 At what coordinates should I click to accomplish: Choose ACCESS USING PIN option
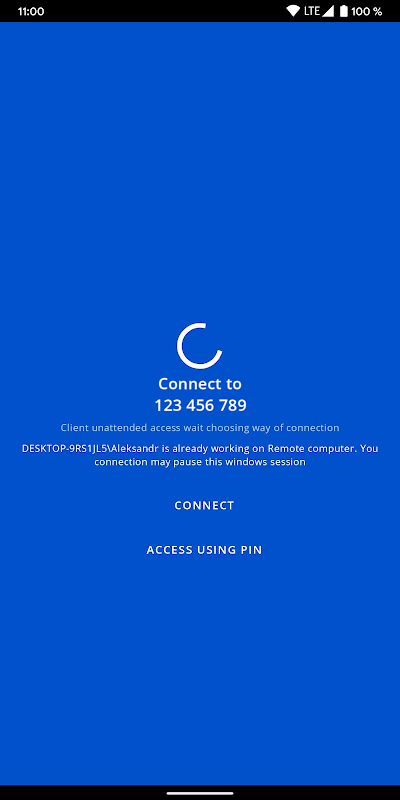[x=204, y=549]
